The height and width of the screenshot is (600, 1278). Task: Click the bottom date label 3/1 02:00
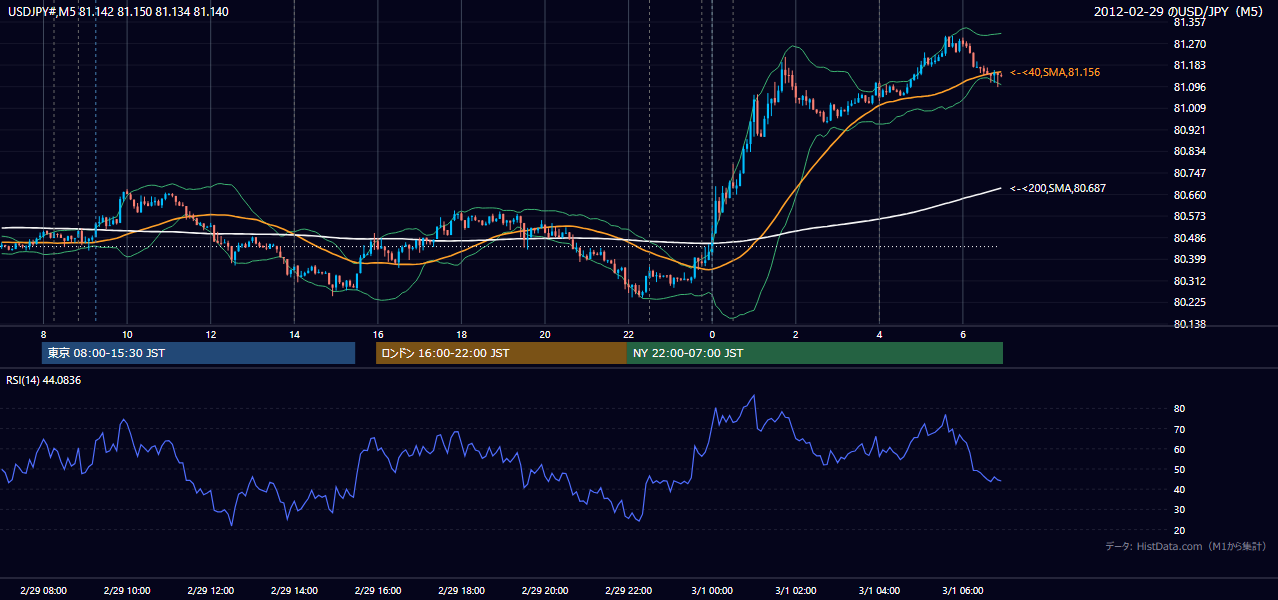tap(795, 590)
